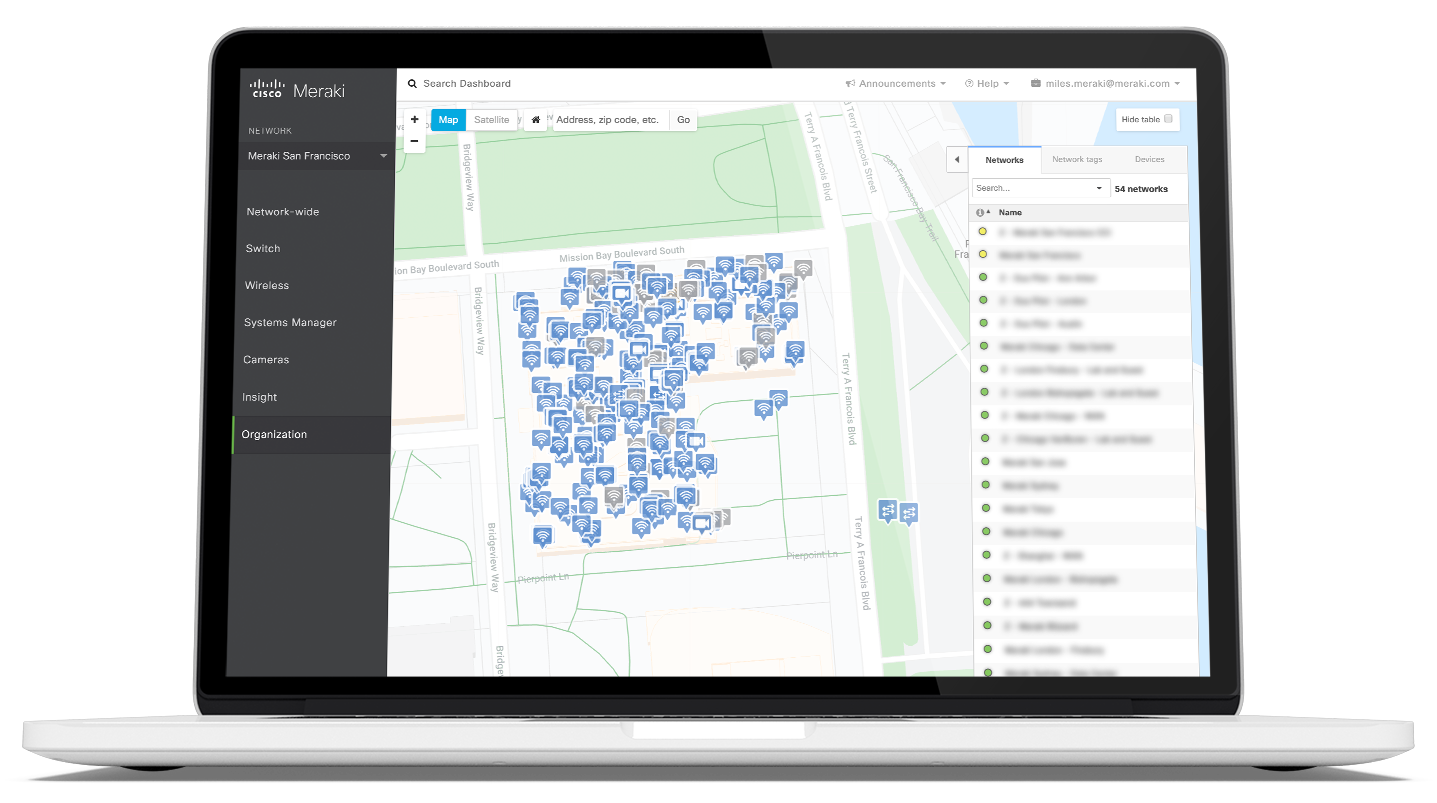
Task: Select the Networks tab
Action: pos(1004,160)
